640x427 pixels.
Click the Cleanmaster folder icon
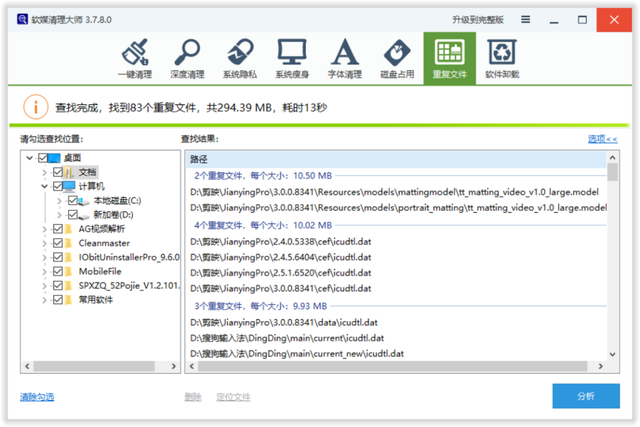pos(68,243)
